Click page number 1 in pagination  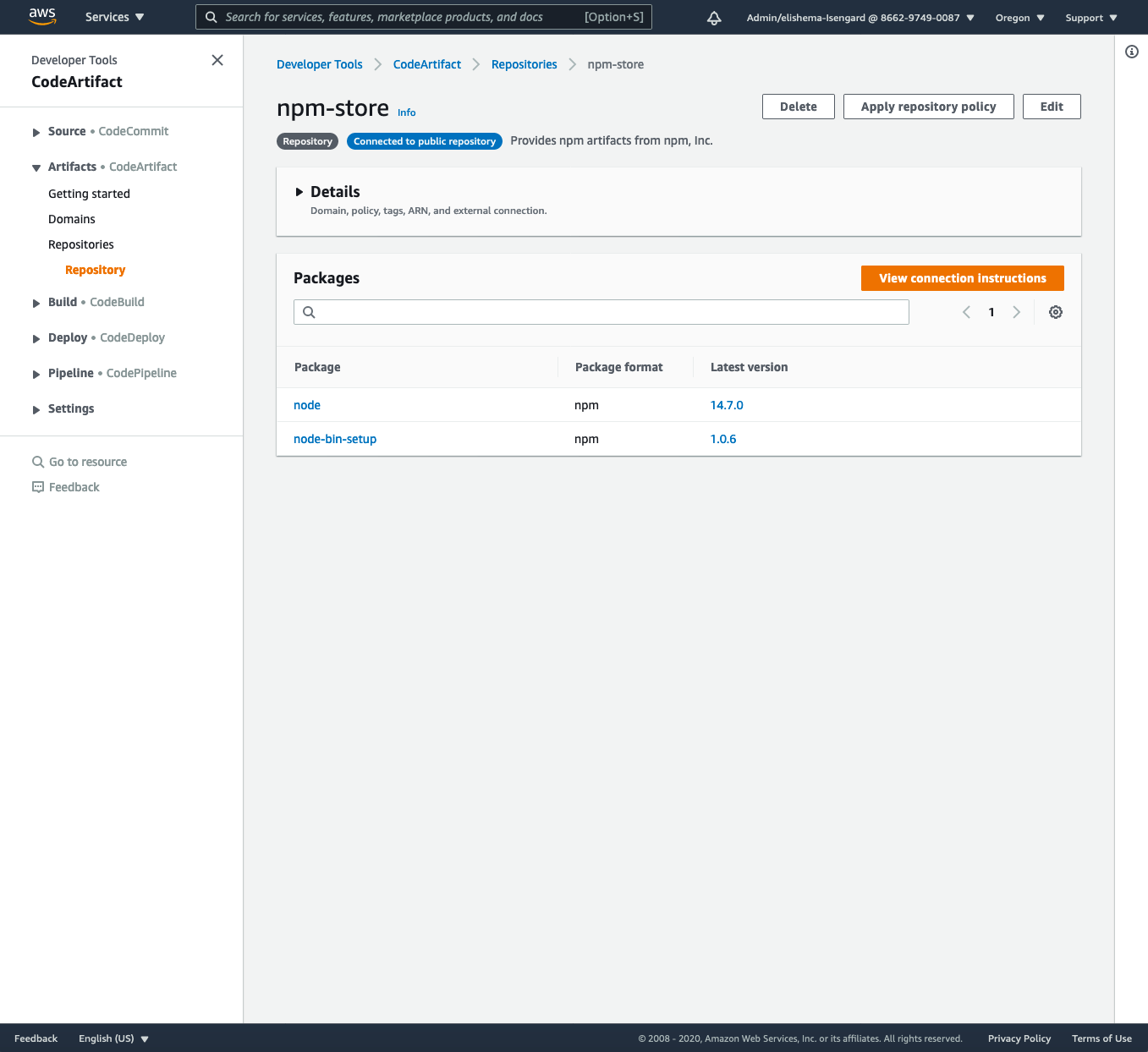click(991, 312)
